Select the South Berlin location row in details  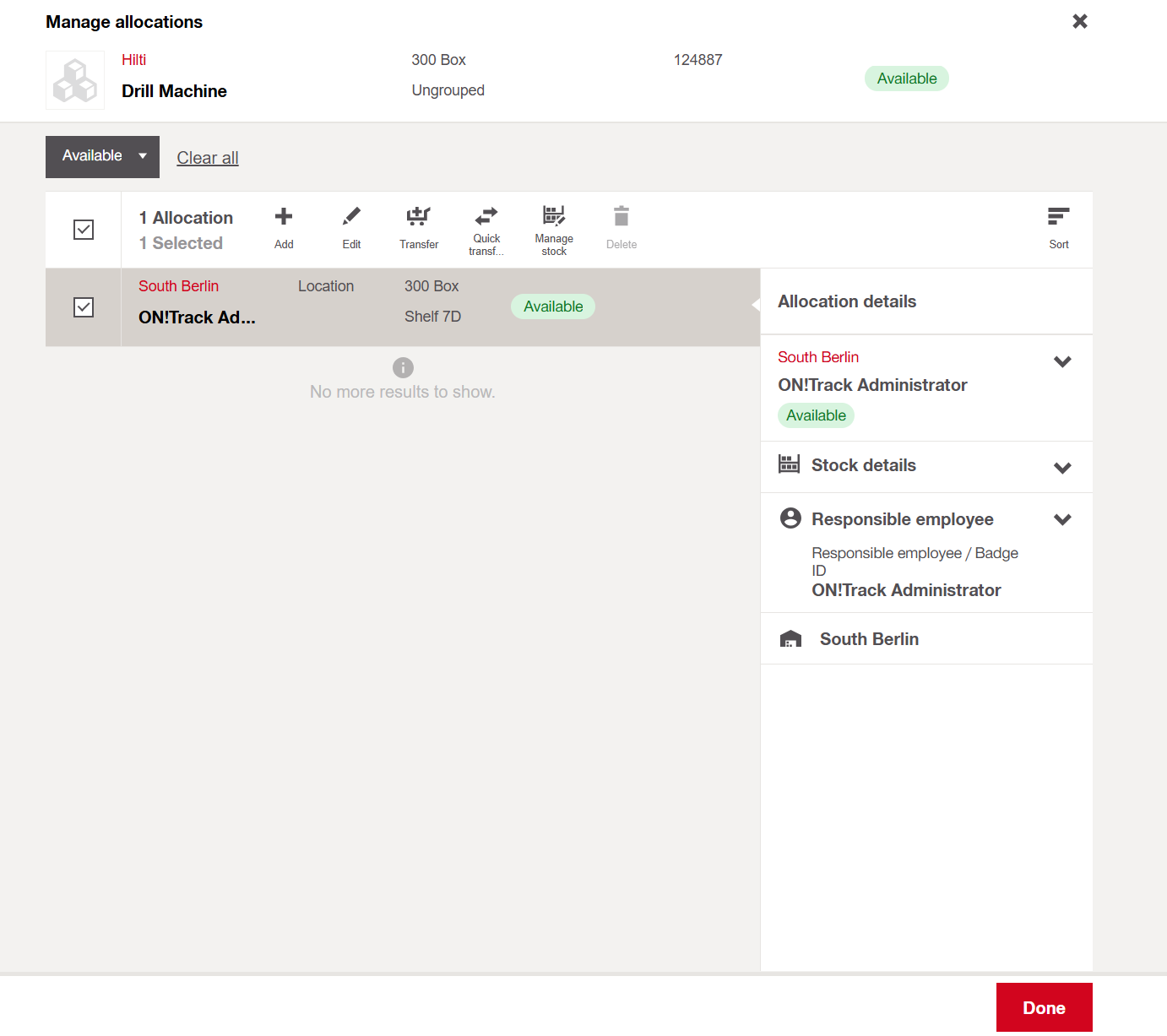tap(869, 639)
